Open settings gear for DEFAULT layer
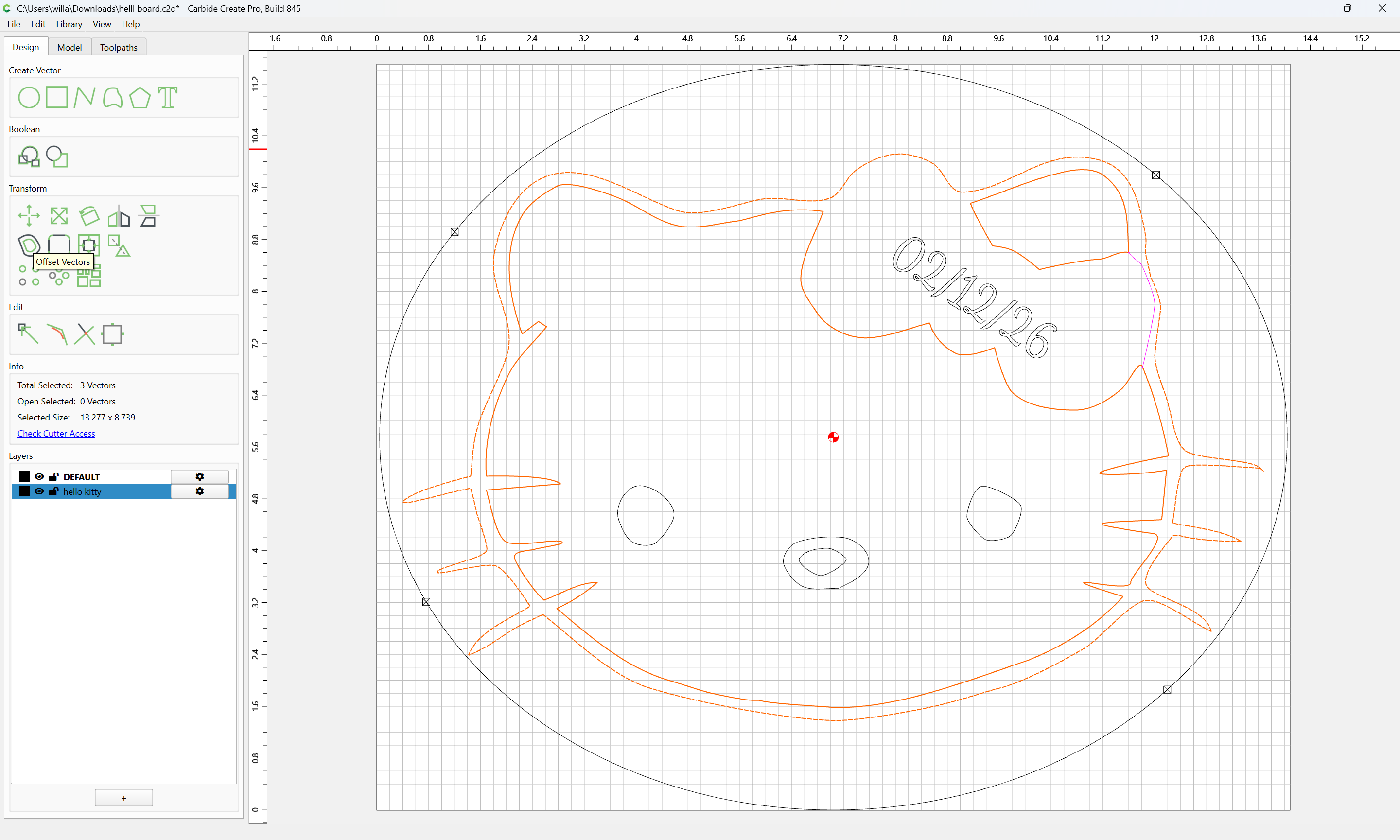This screenshot has width=1400, height=840. pos(200,476)
